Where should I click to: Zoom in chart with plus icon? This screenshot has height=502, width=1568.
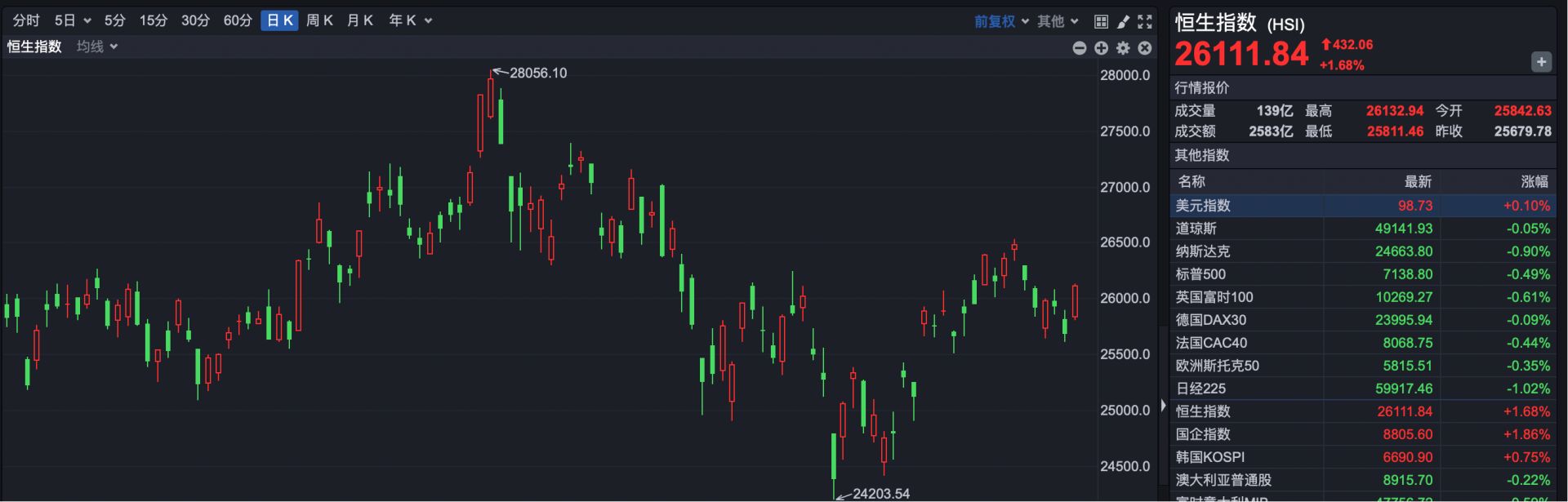click(1101, 48)
